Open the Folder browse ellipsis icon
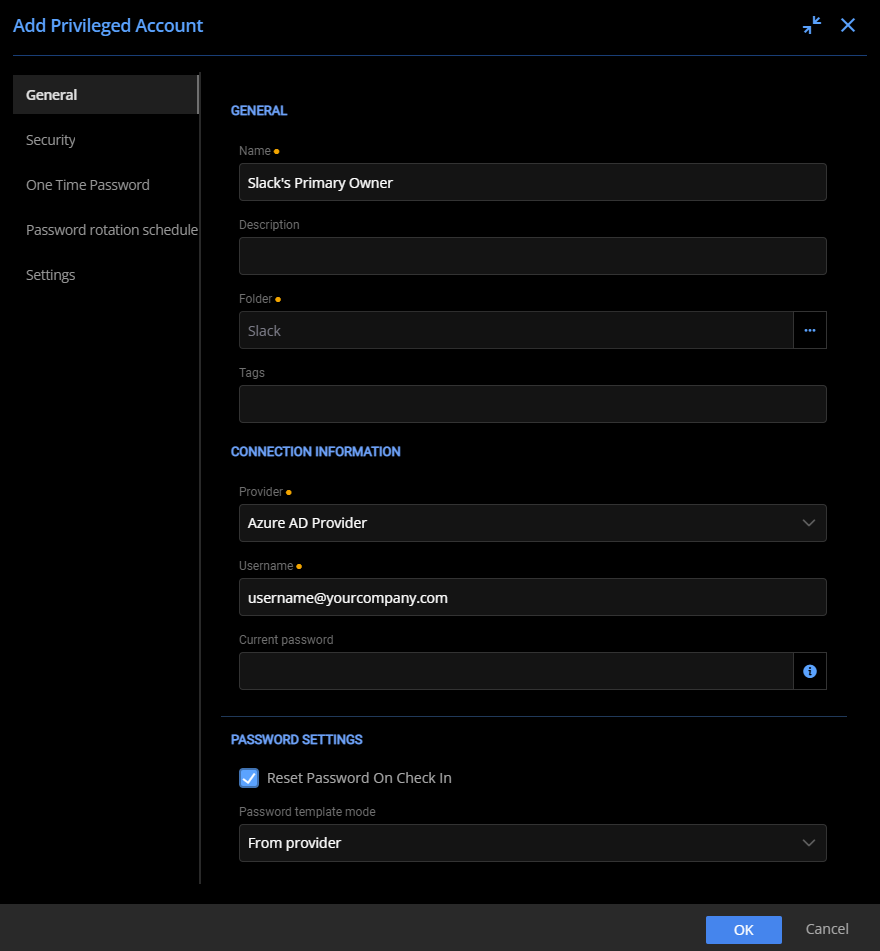880x951 pixels. 810,330
